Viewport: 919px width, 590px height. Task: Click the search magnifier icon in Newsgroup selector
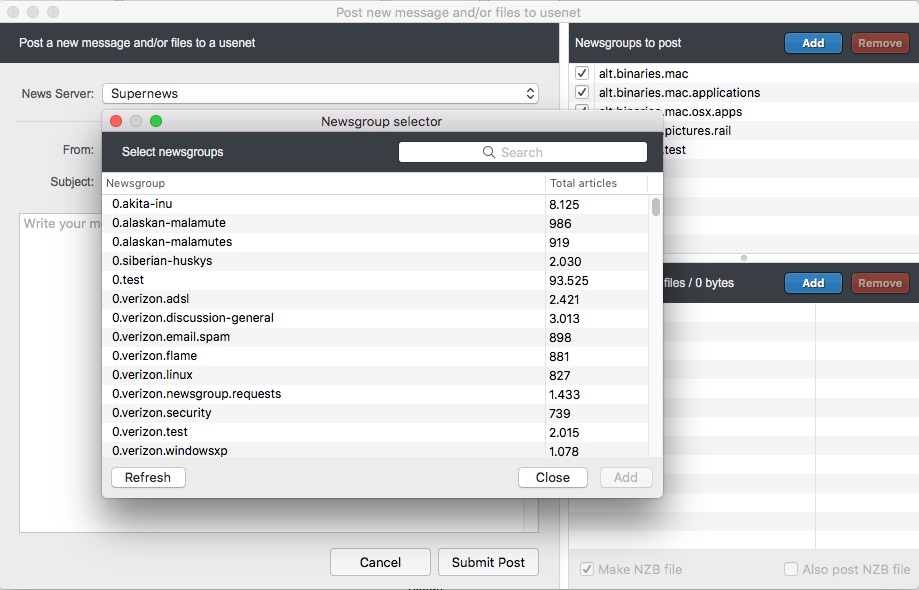coord(488,152)
